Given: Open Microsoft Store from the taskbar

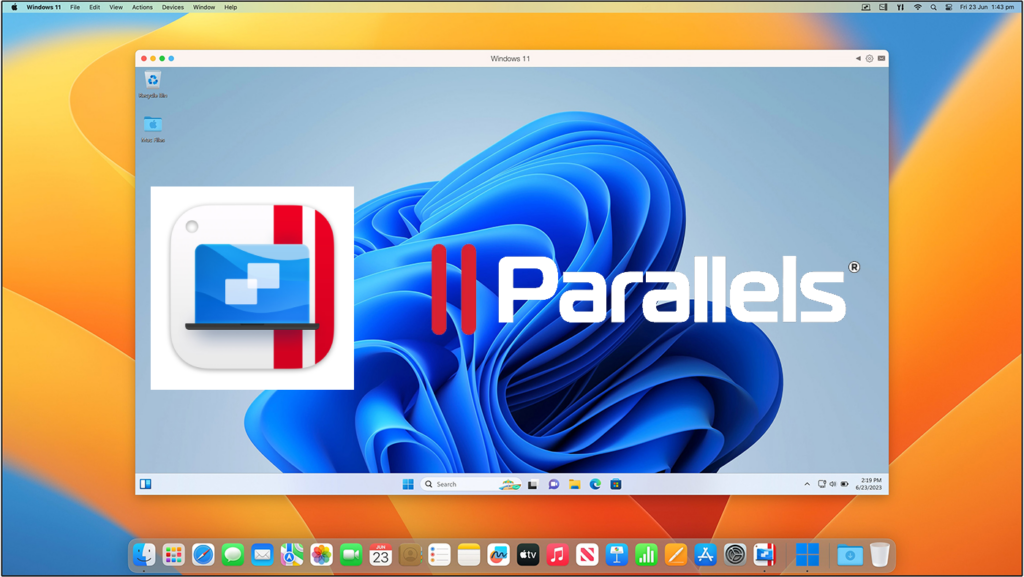Looking at the screenshot, I should tap(616, 484).
